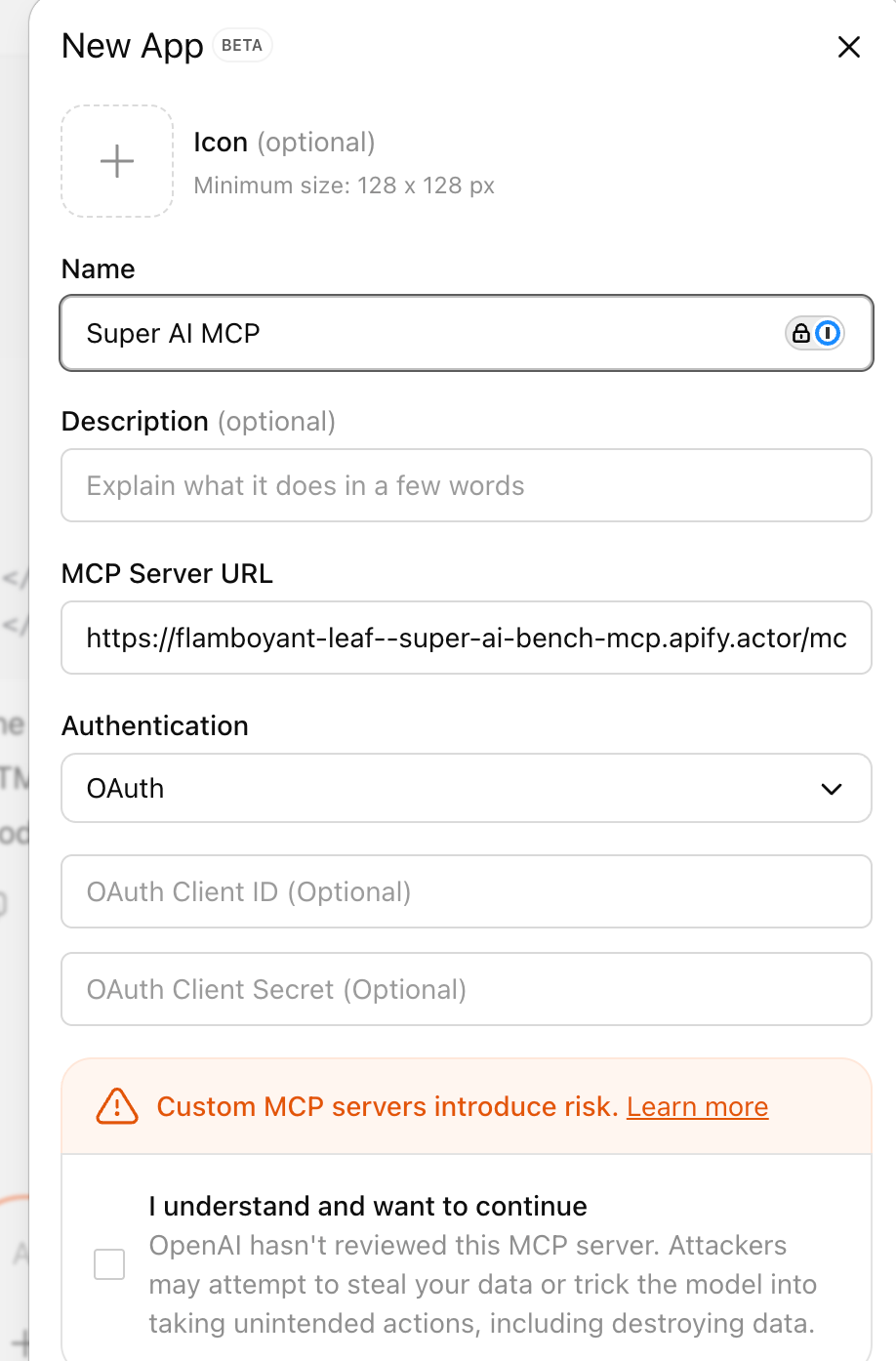Image resolution: width=896 pixels, height=1361 pixels.
Task: Click the orange warning triangle icon
Action: (x=117, y=1106)
